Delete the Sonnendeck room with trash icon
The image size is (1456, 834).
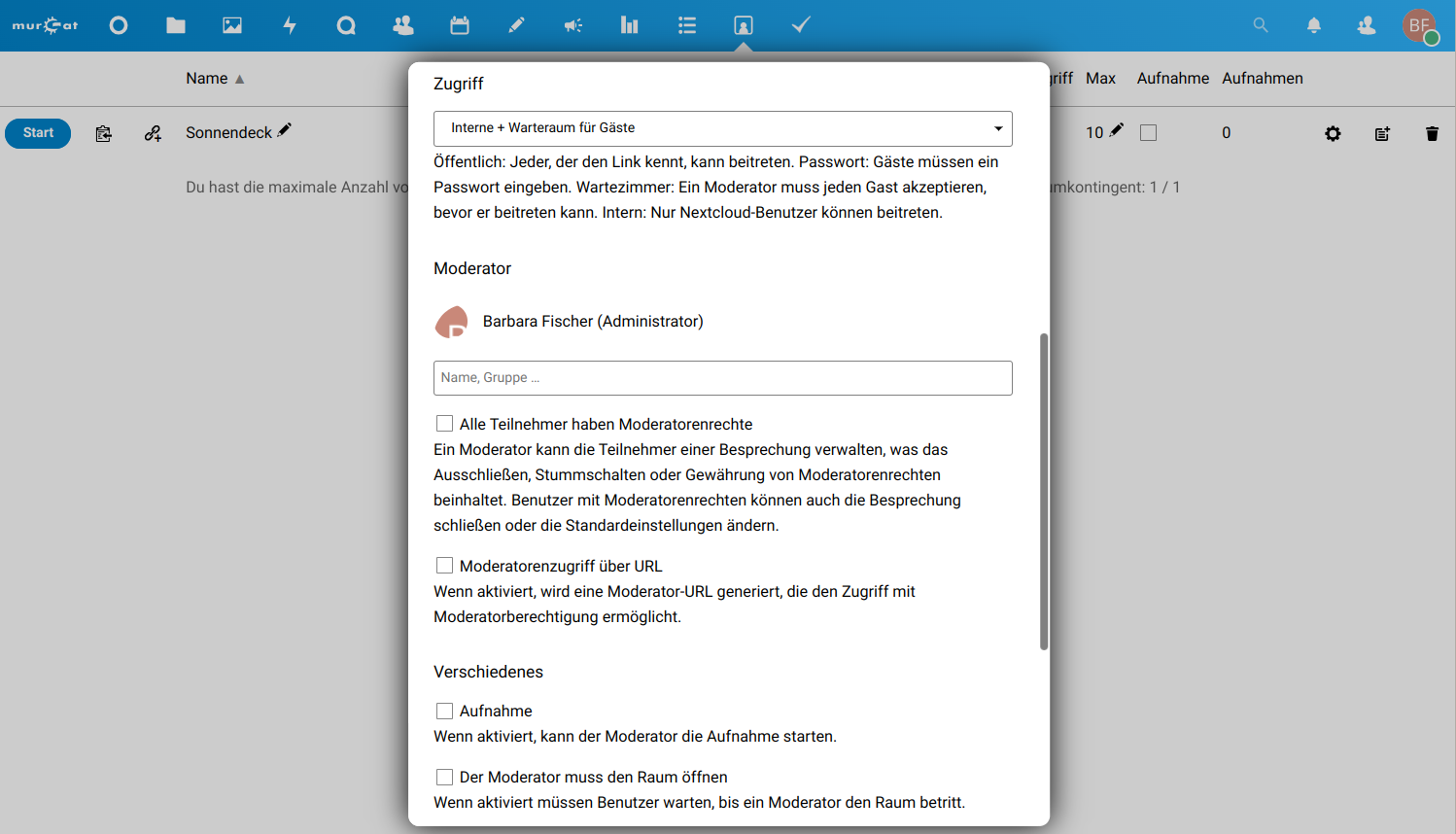click(1432, 133)
